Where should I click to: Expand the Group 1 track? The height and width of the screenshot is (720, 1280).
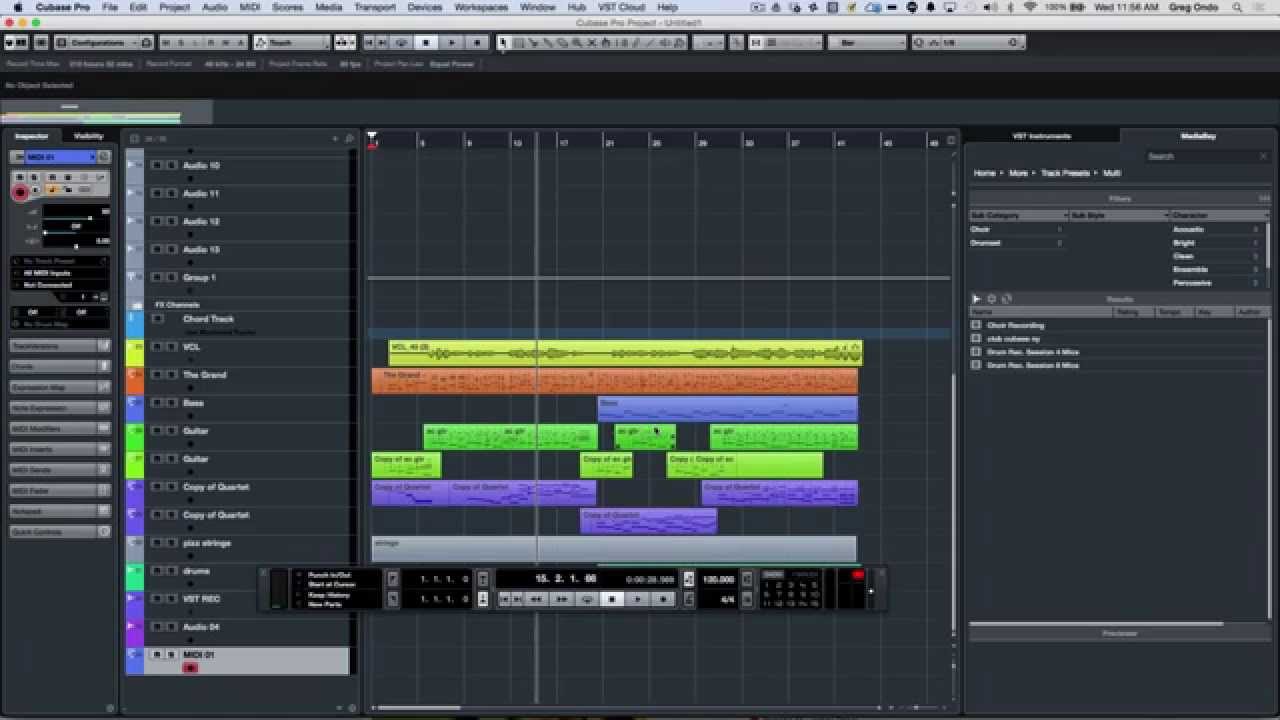(x=132, y=276)
